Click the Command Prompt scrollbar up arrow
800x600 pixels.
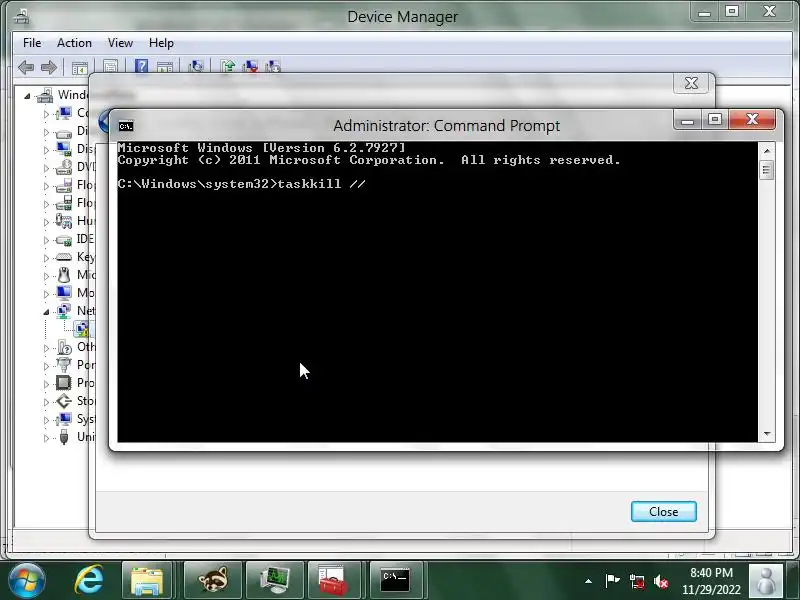tap(766, 151)
